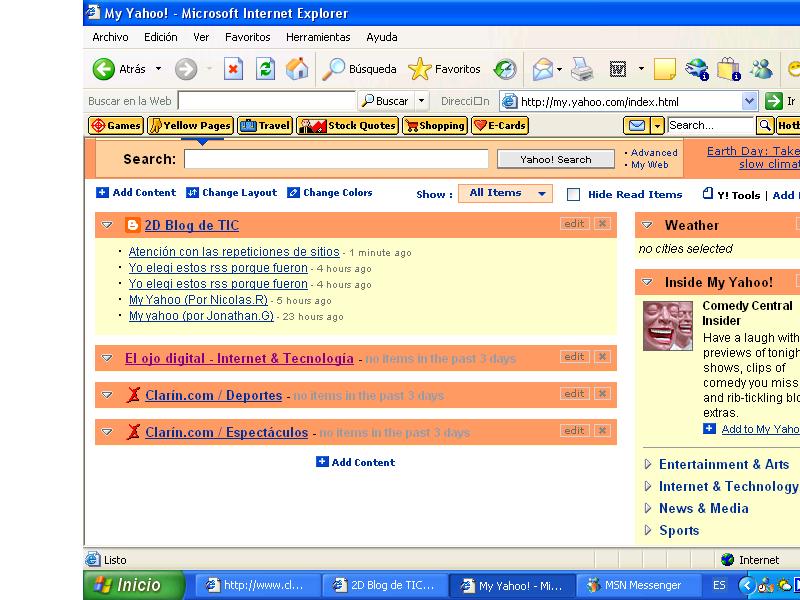Screen dimensions: 800x600
Task: Click the Yahoo page Search text field
Action: [x=336, y=159]
